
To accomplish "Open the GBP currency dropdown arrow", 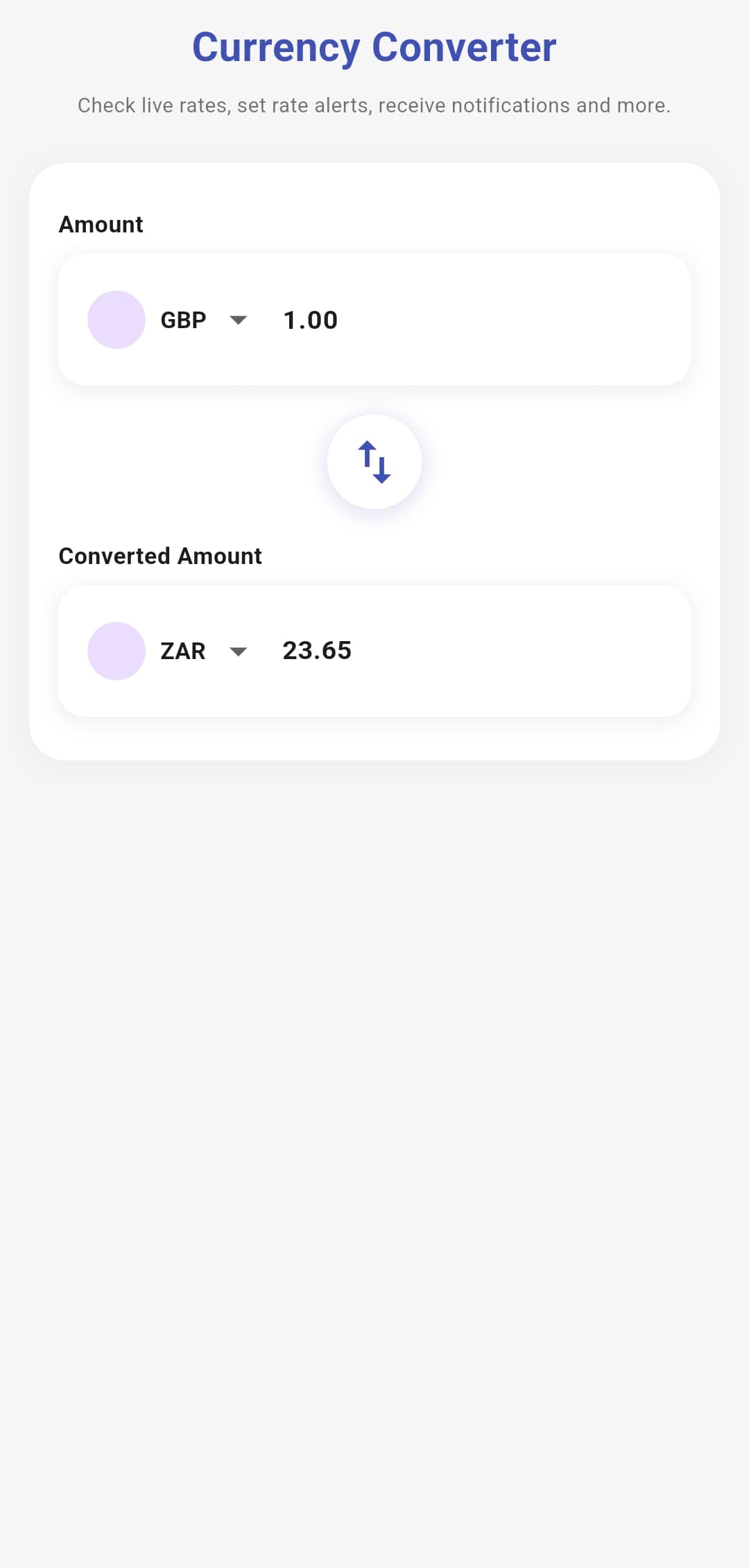I will 239,320.
